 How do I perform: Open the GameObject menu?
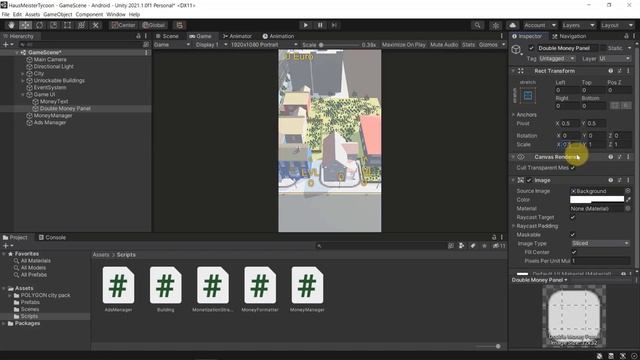click(58, 14)
